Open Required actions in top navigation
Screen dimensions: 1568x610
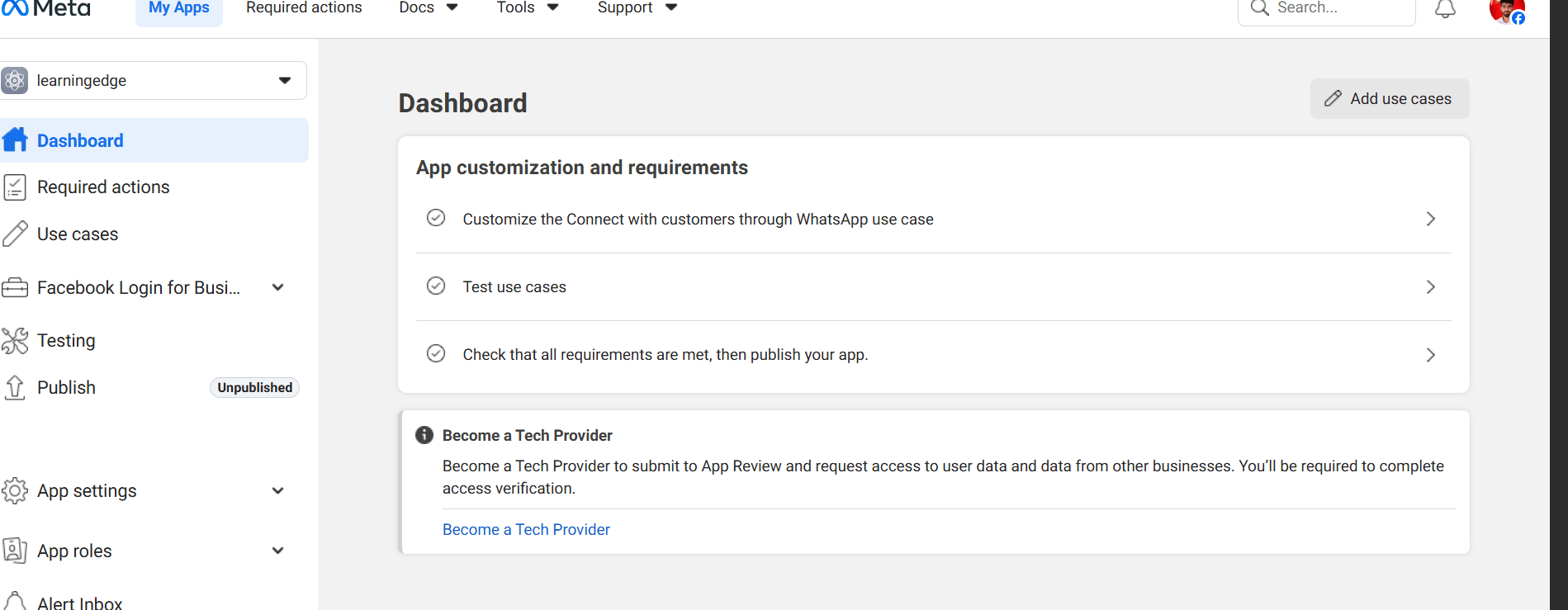coord(304,8)
